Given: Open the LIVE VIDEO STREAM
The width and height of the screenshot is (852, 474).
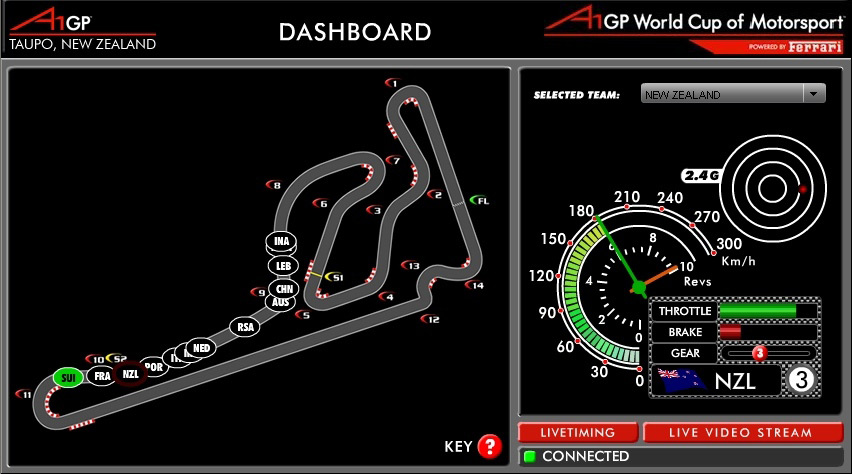Looking at the screenshot, I should [741, 432].
